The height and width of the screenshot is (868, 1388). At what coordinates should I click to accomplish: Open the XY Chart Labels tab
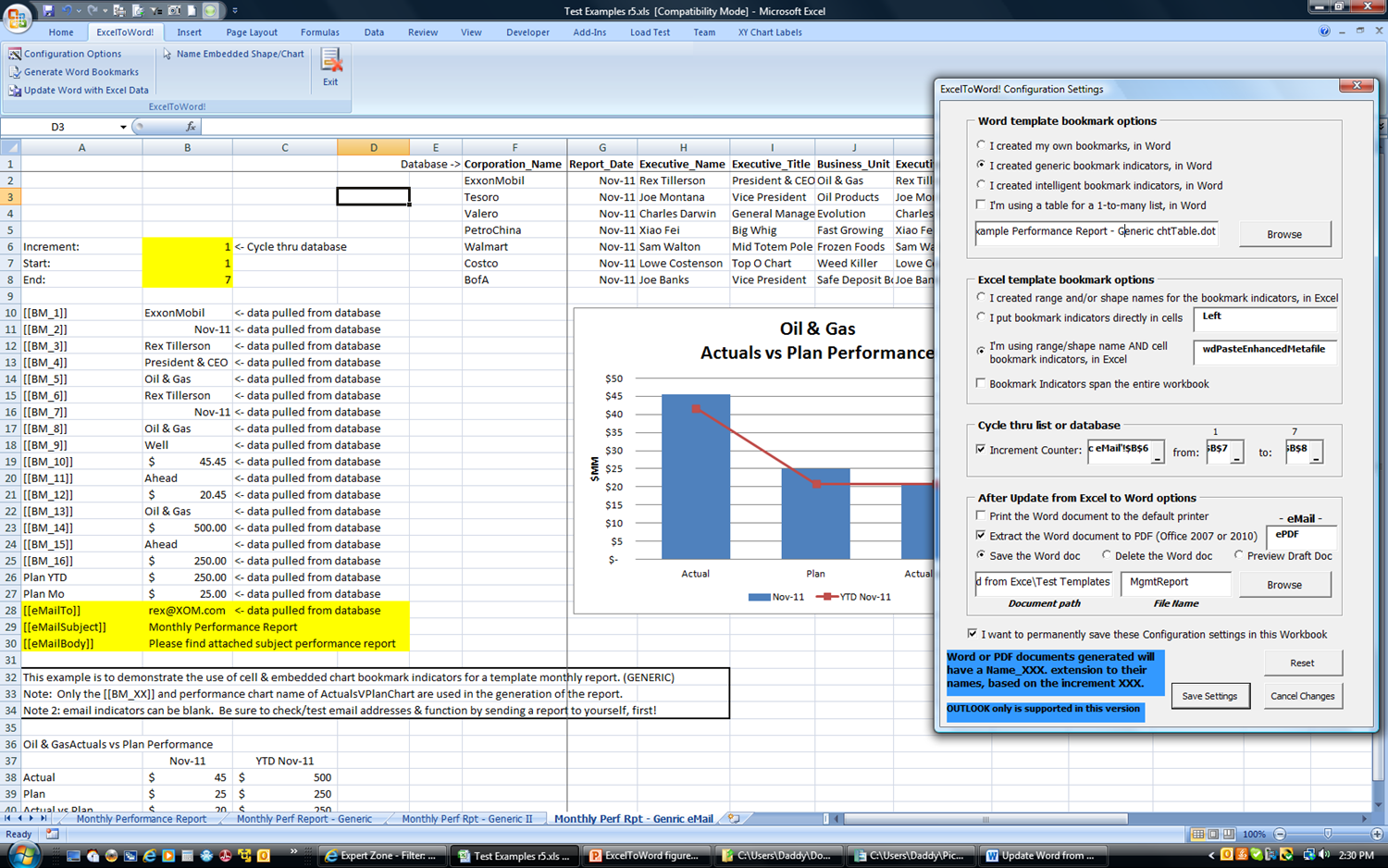click(770, 32)
